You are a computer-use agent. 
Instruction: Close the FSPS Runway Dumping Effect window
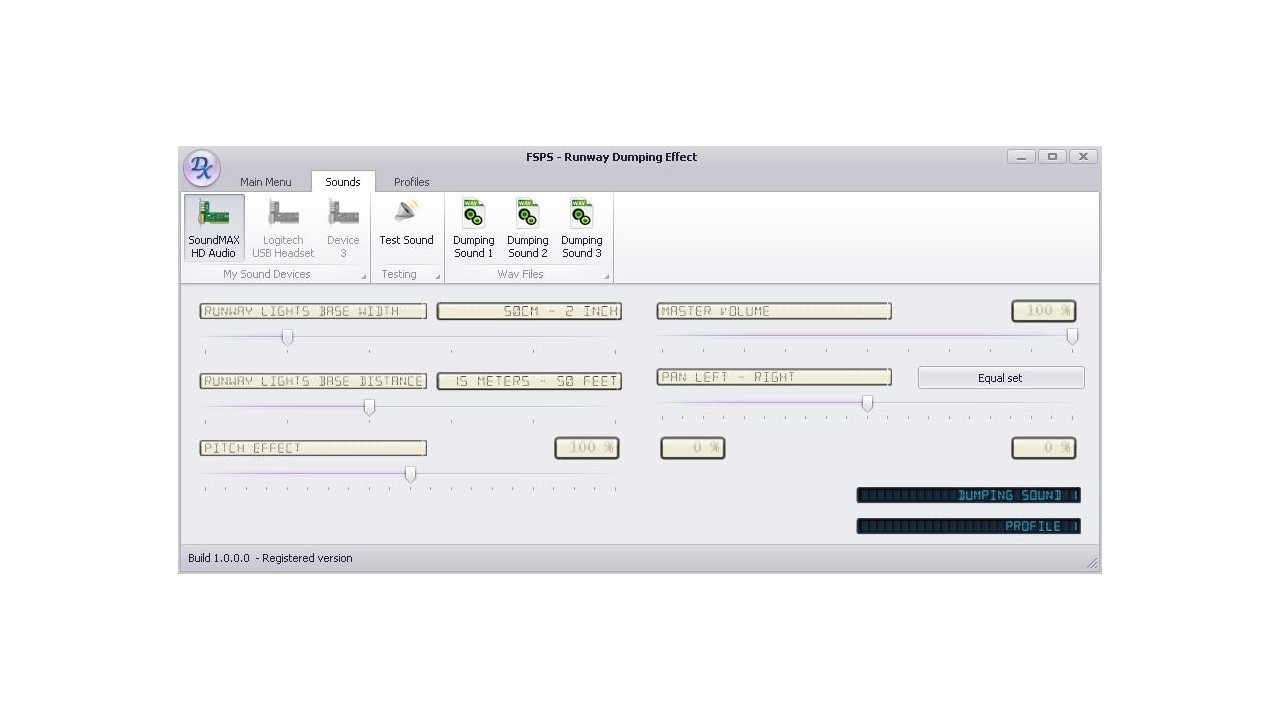pyautogui.click(x=1084, y=157)
